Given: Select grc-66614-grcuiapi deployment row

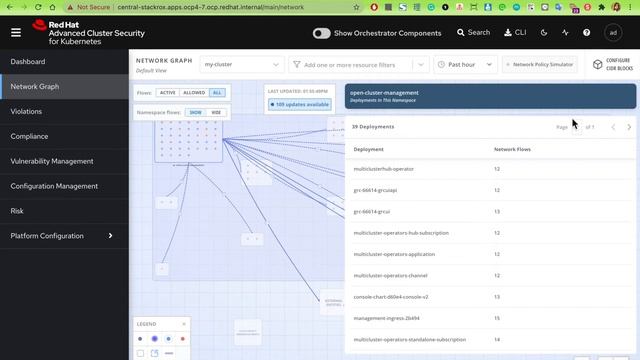Looking at the screenshot, I should pyautogui.click(x=490, y=190).
